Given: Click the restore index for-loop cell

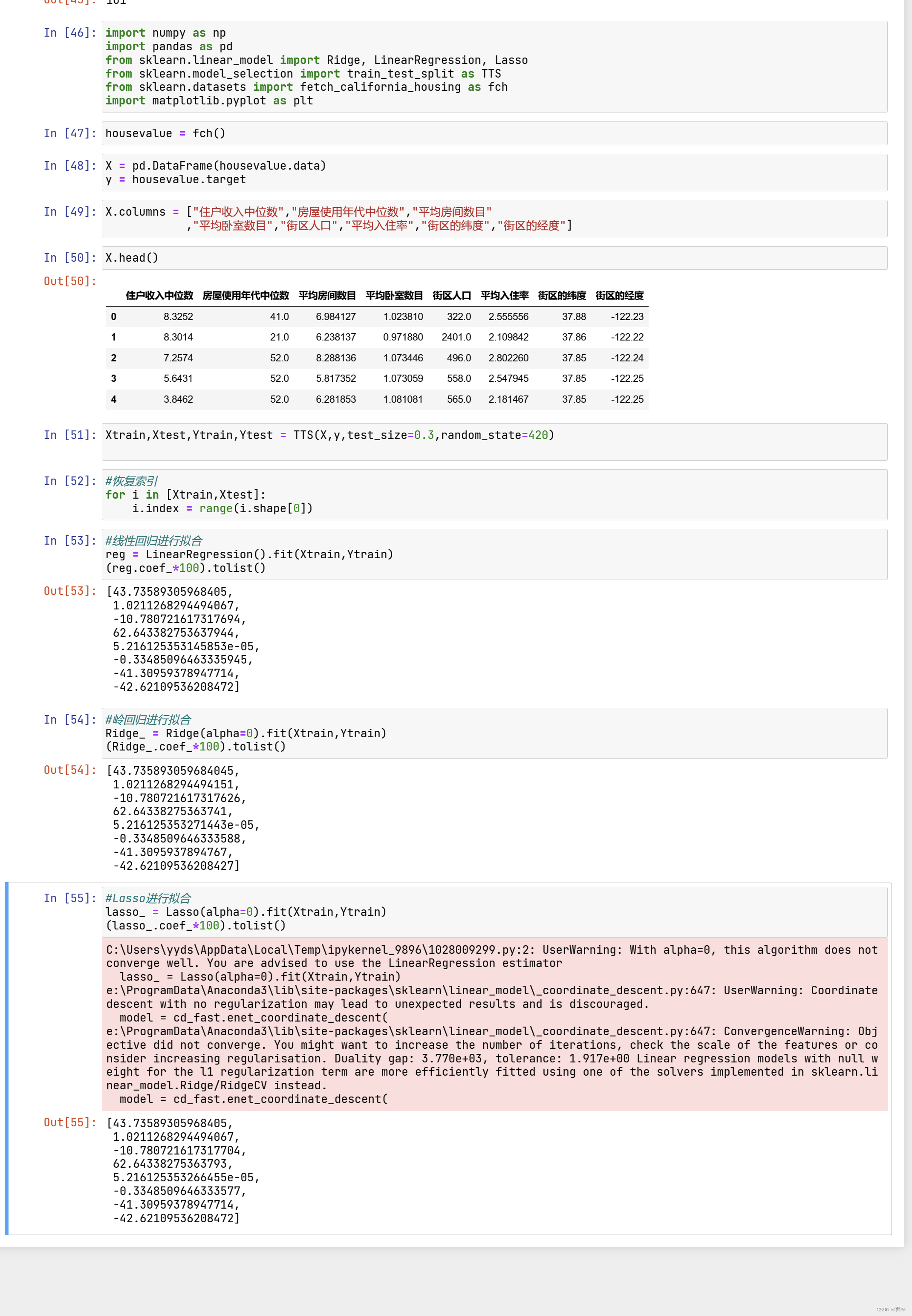Looking at the screenshot, I should click(494, 495).
